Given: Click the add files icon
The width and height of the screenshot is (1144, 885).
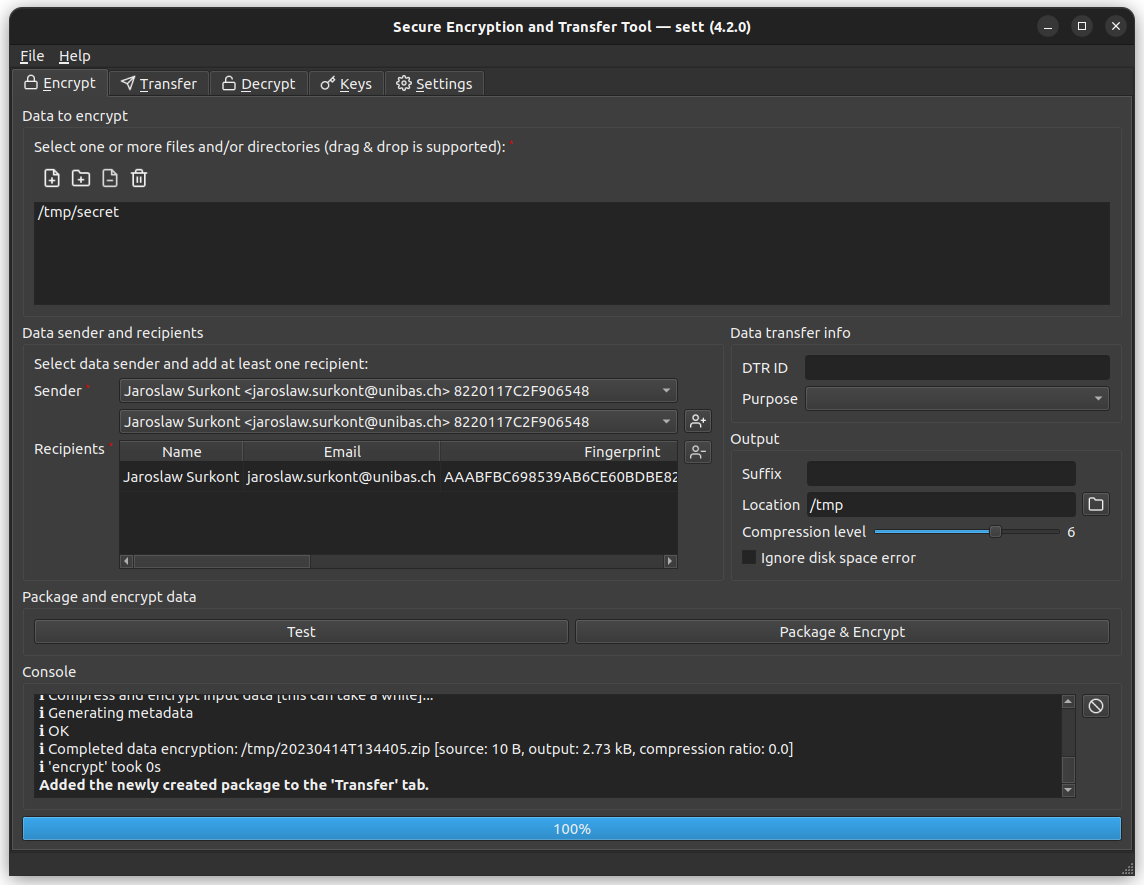Looking at the screenshot, I should pyautogui.click(x=52, y=178).
